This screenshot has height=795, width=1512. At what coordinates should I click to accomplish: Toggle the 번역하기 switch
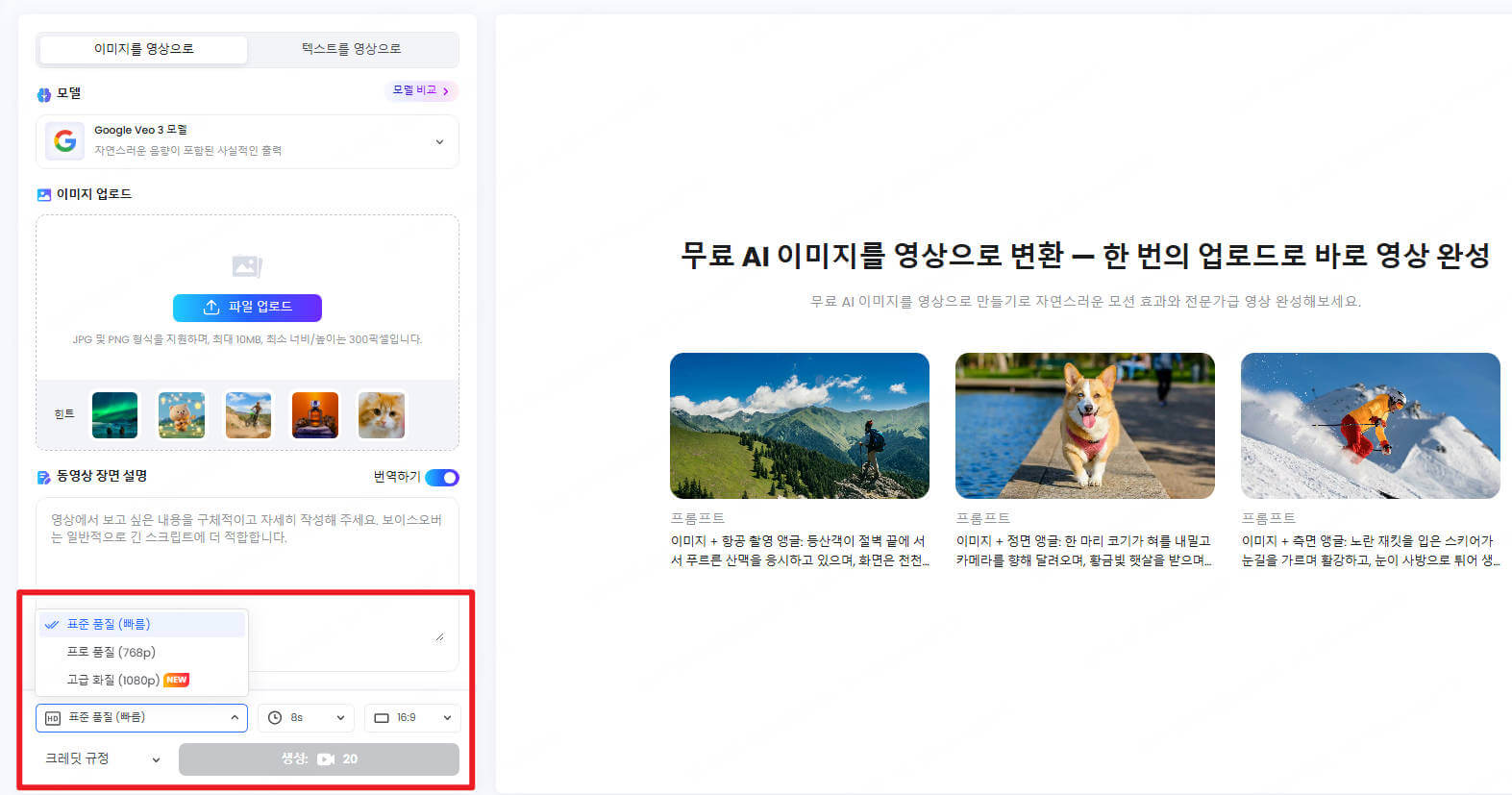[442, 478]
